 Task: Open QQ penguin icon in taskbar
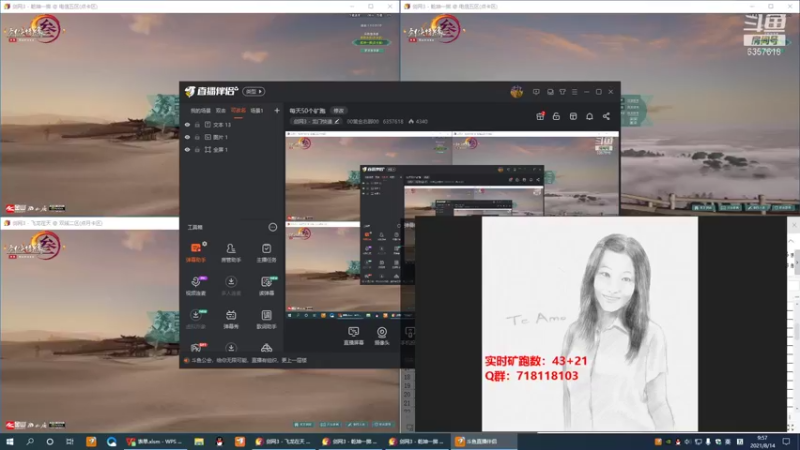[x=219, y=441]
